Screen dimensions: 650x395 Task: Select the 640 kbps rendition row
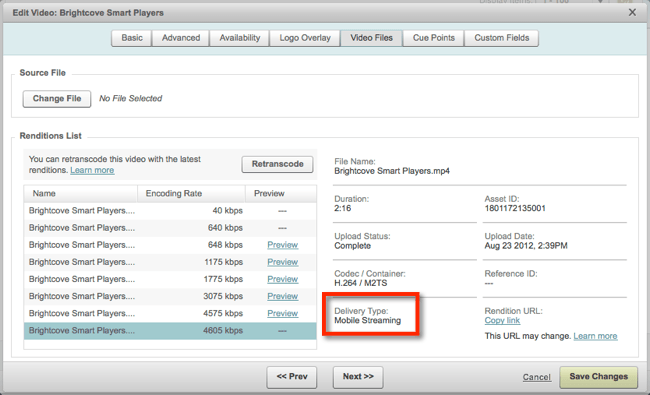pyautogui.click(x=170, y=228)
